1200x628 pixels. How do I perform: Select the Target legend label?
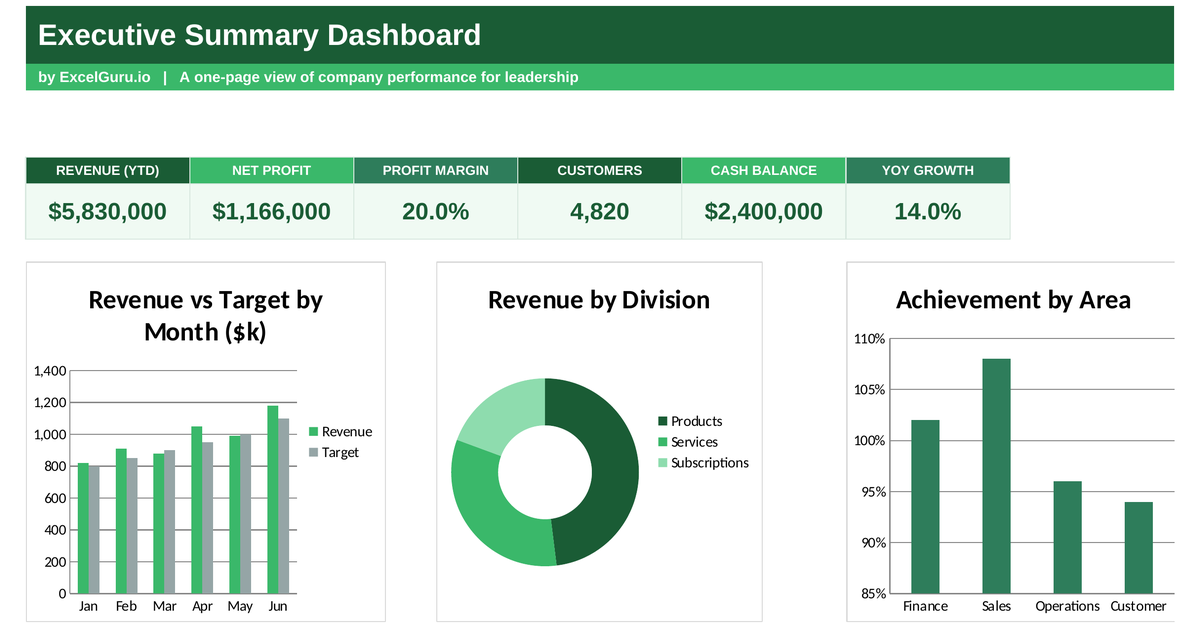(340, 453)
